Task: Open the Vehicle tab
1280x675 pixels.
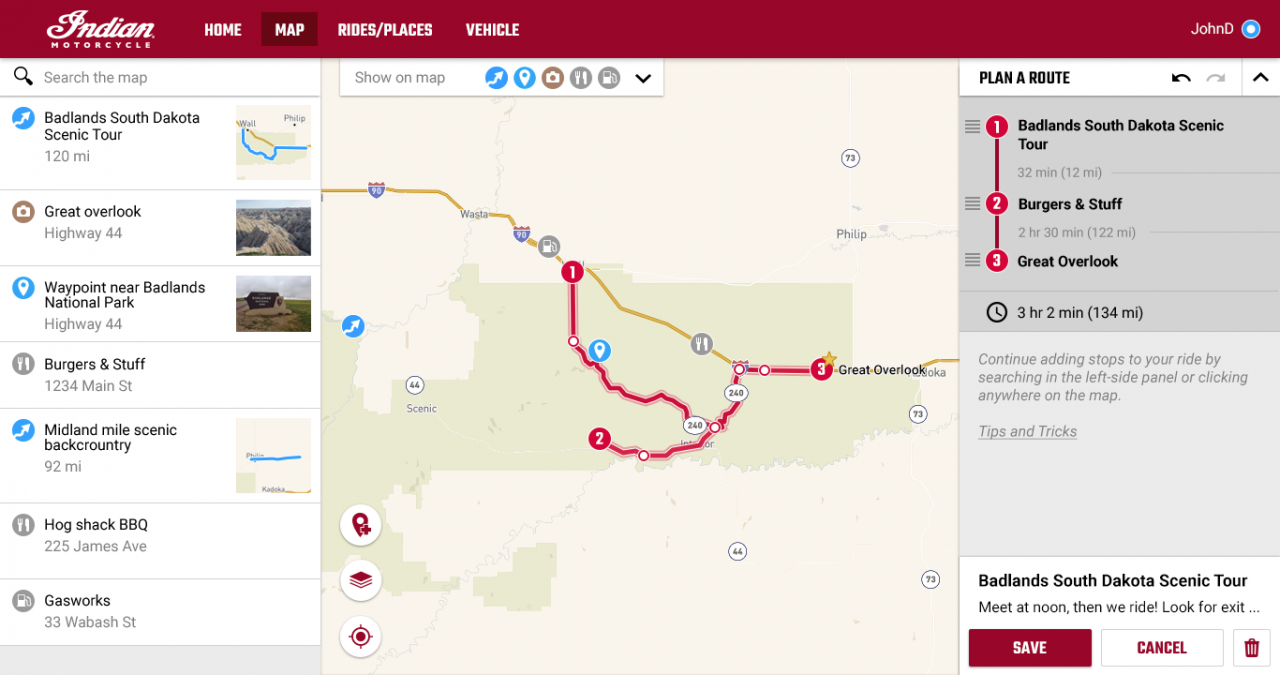Action: pos(492,30)
